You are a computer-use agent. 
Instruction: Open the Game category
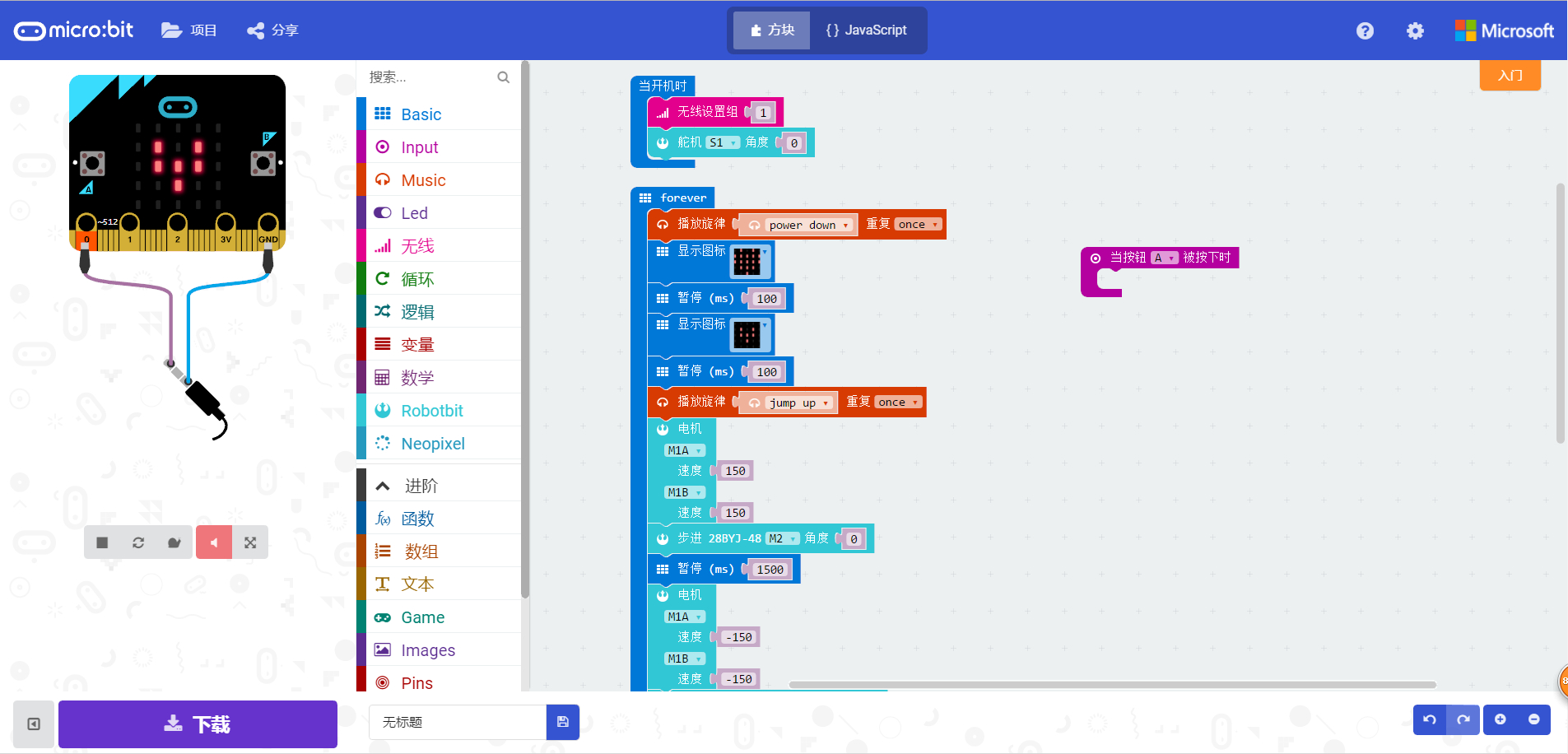[x=439, y=617]
